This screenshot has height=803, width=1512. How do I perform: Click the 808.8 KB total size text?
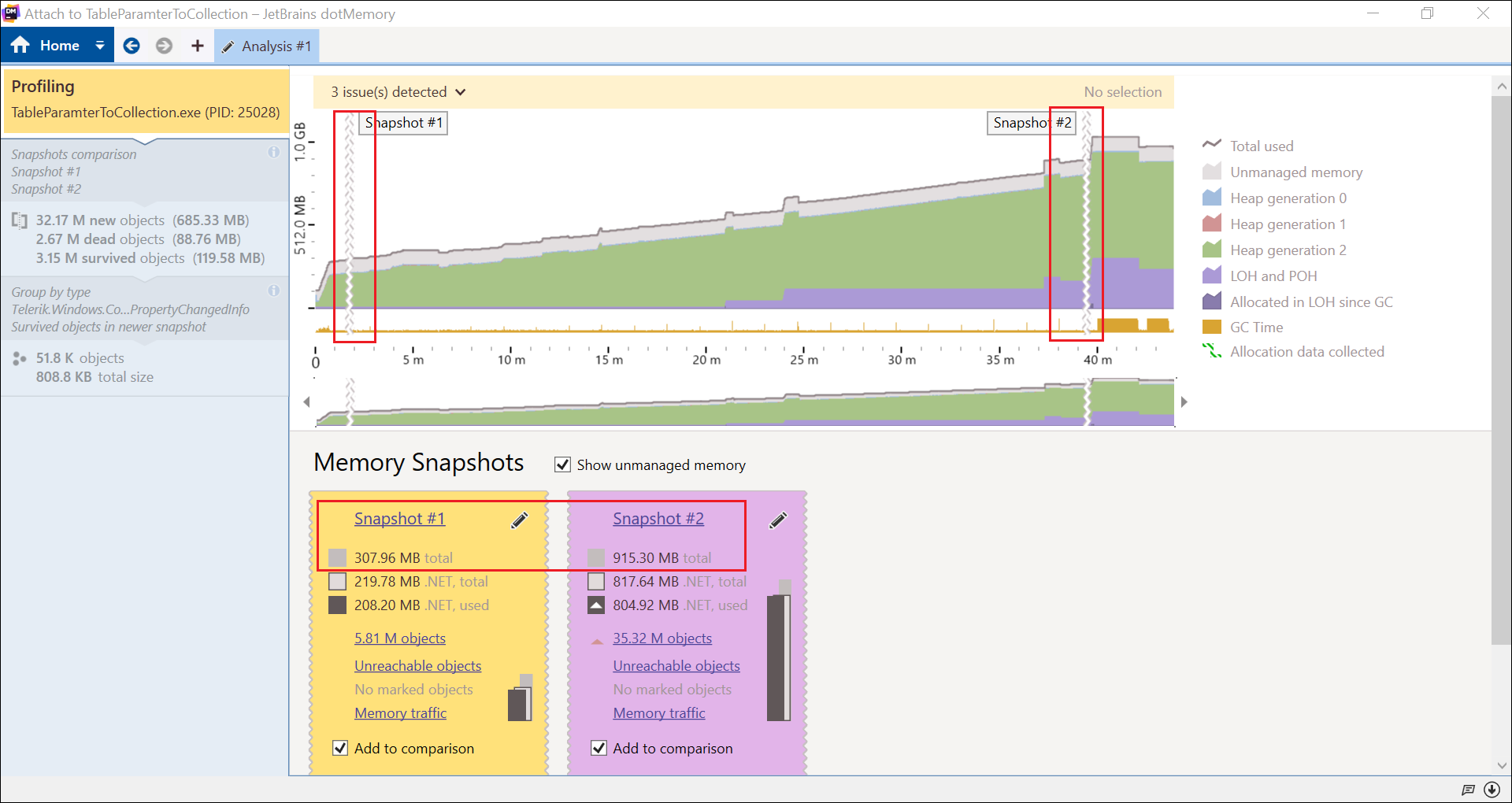pyautogui.click(x=94, y=377)
